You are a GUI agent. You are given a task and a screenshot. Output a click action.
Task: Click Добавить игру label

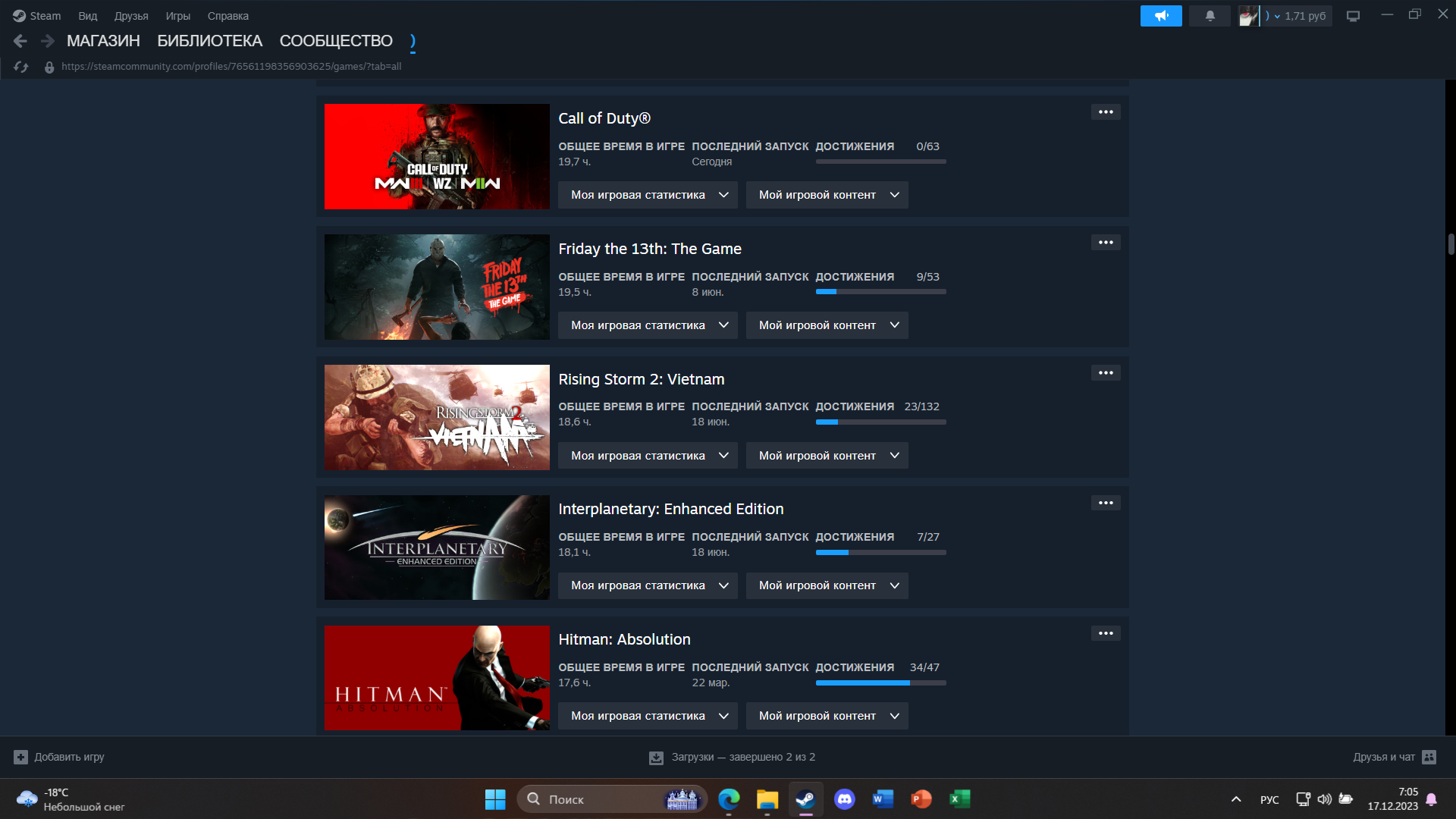pos(69,757)
